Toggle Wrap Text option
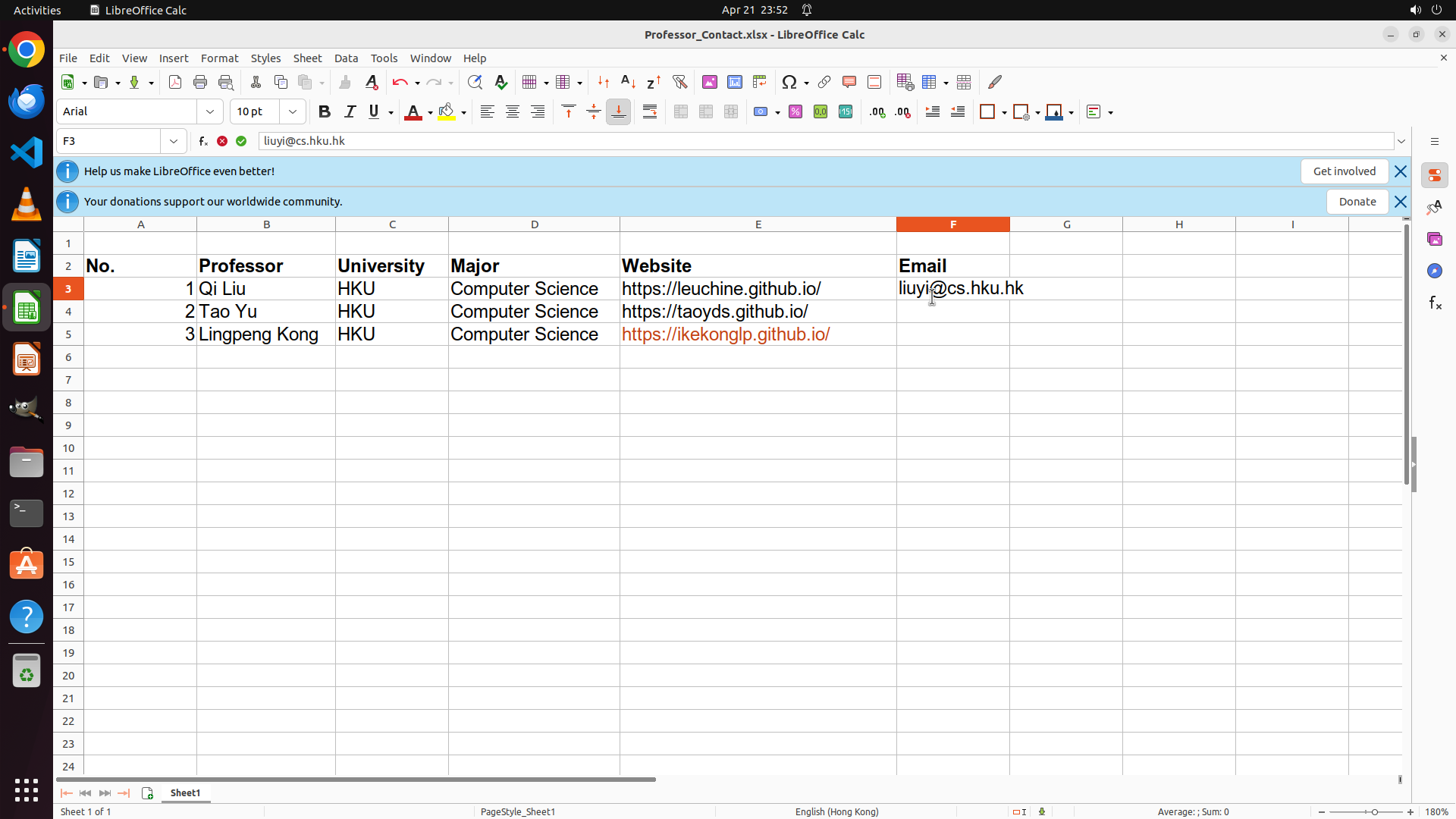 650,111
